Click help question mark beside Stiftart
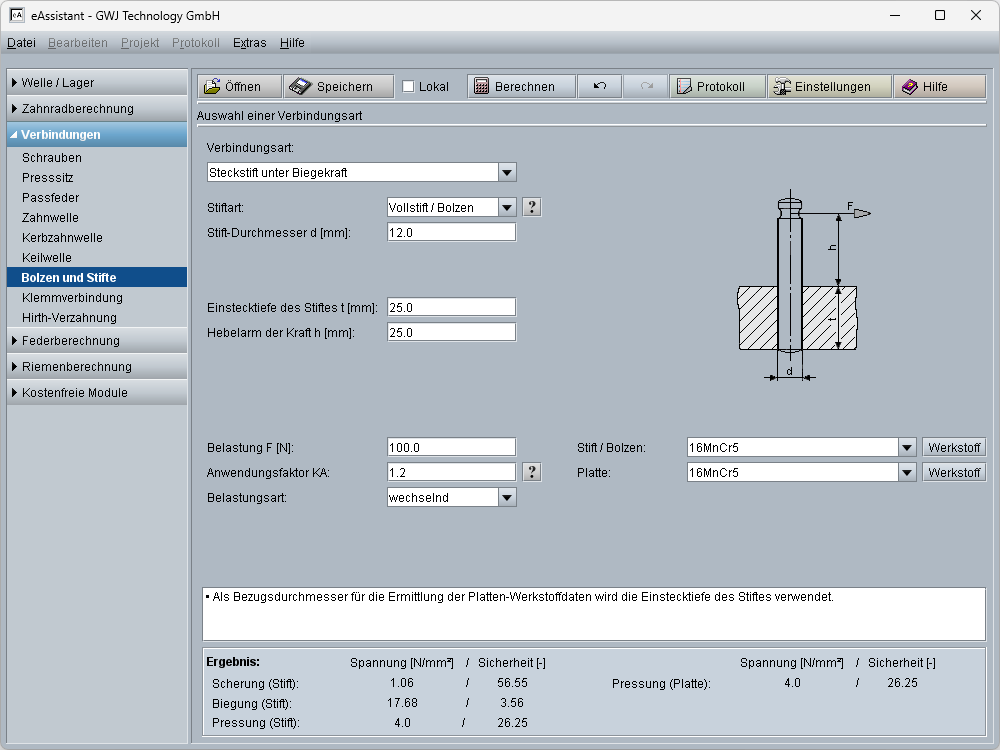The width and height of the screenshot is (1000, 750). [532, 207]
